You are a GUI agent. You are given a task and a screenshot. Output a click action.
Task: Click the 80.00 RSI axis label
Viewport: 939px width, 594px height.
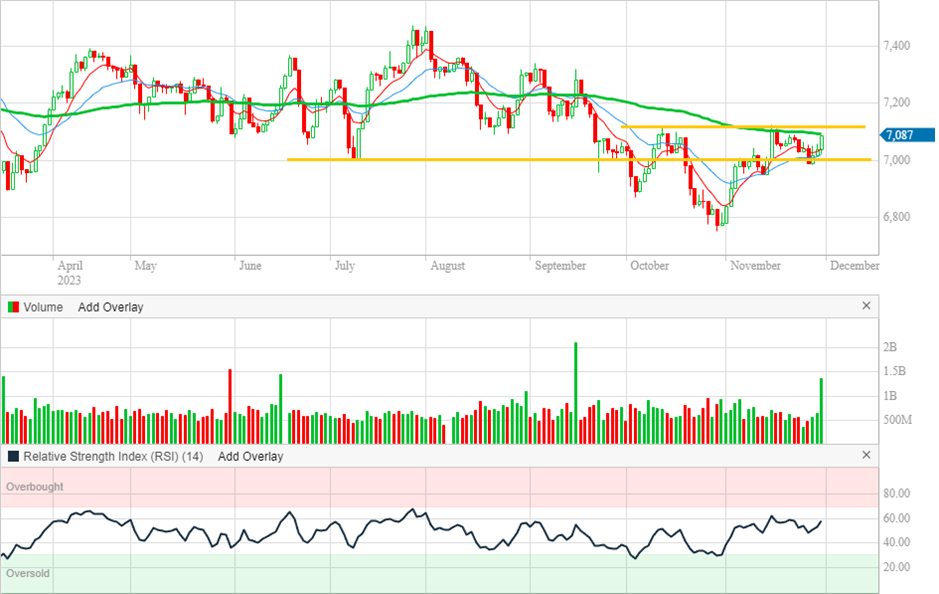(x=896, y=494)
